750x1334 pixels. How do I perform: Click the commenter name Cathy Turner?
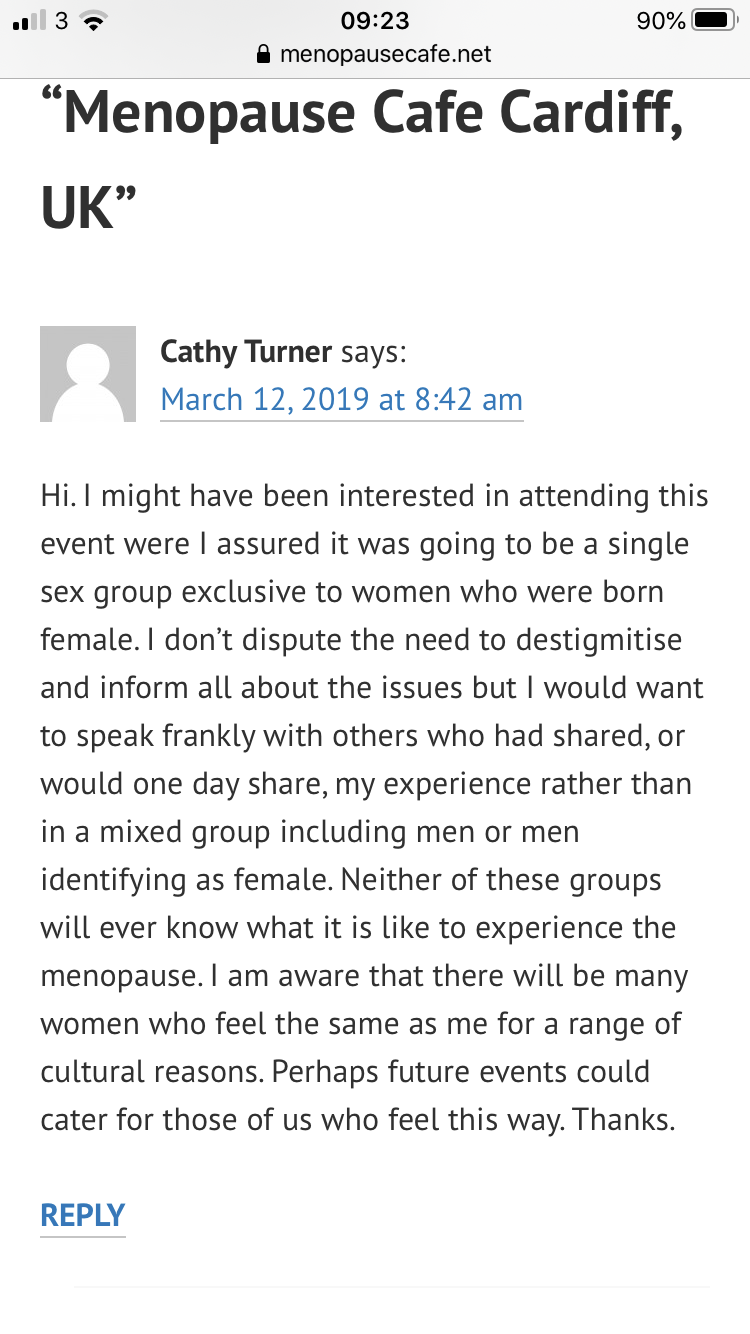(246, 352)
